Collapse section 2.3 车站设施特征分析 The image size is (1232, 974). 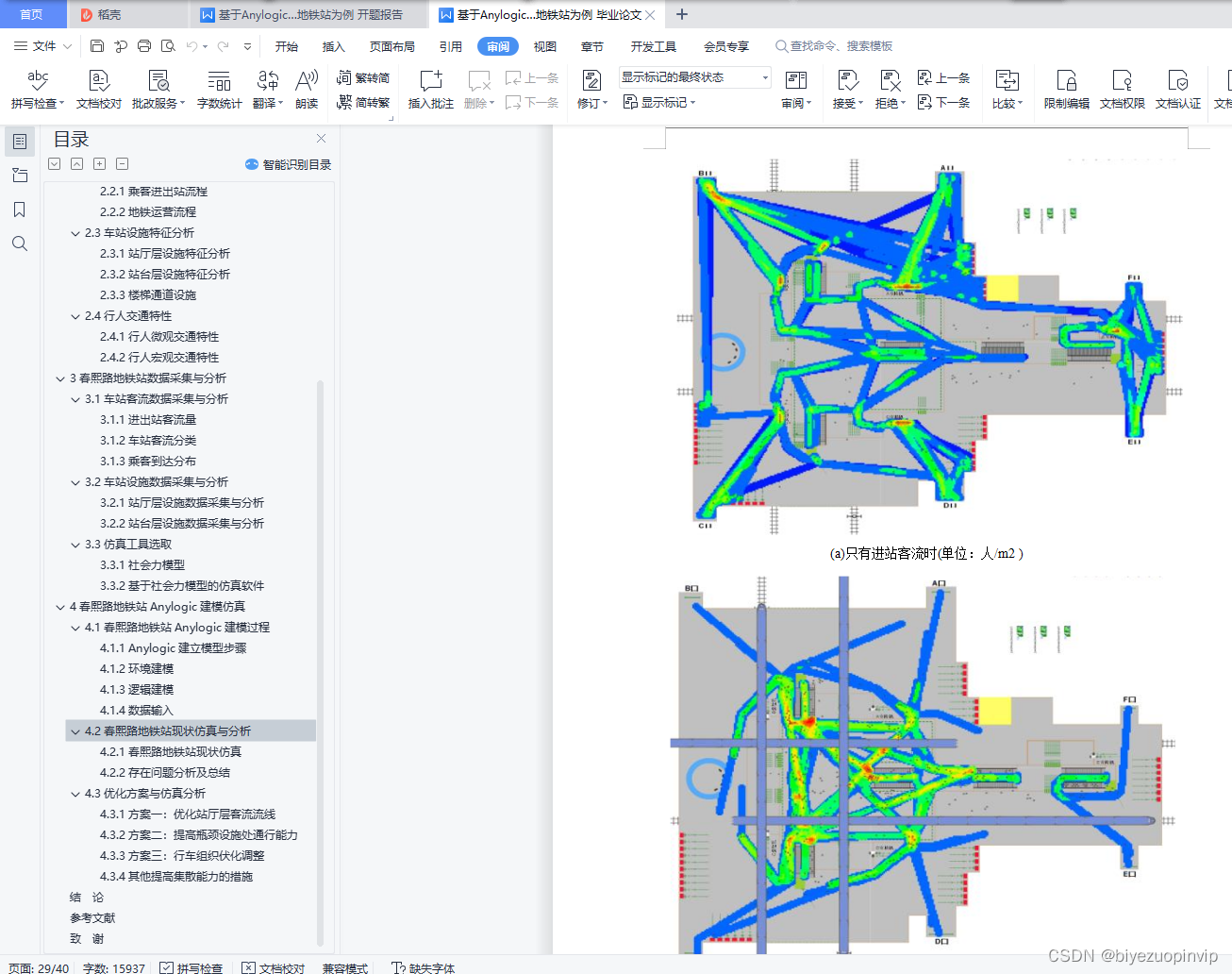pos(75,233)
